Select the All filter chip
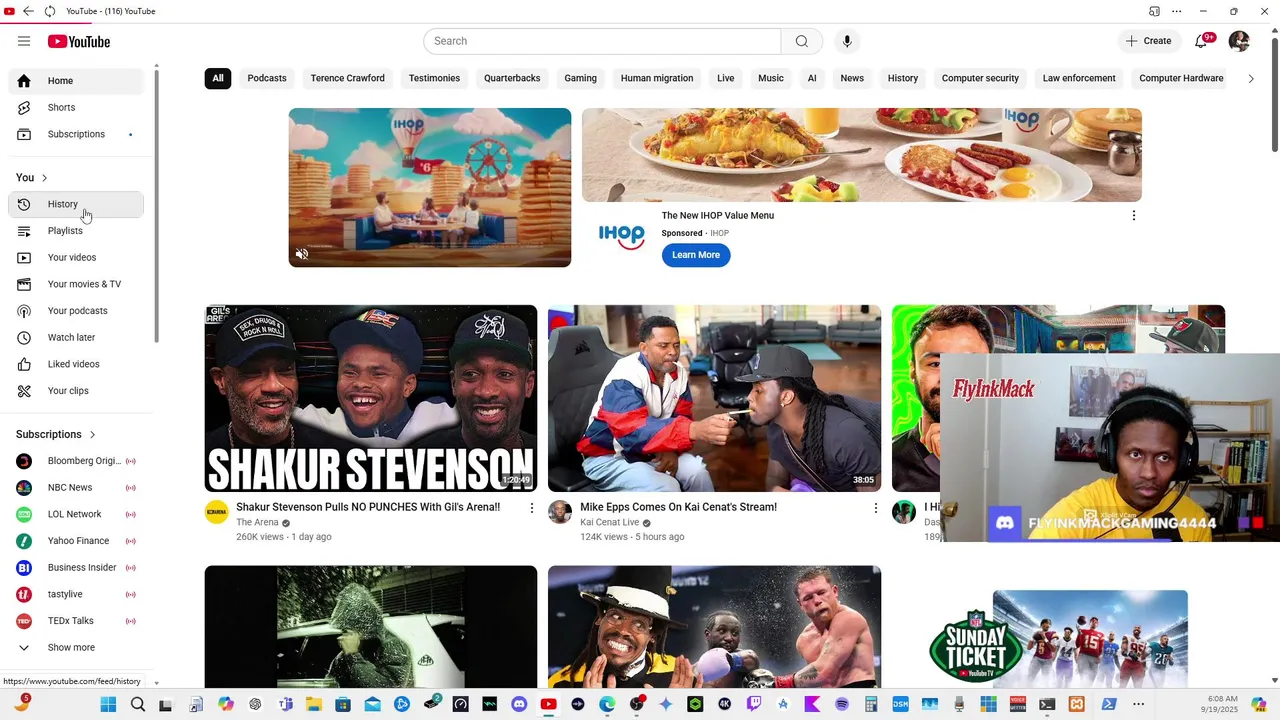The image size is (1280, 720). [218, 78]
